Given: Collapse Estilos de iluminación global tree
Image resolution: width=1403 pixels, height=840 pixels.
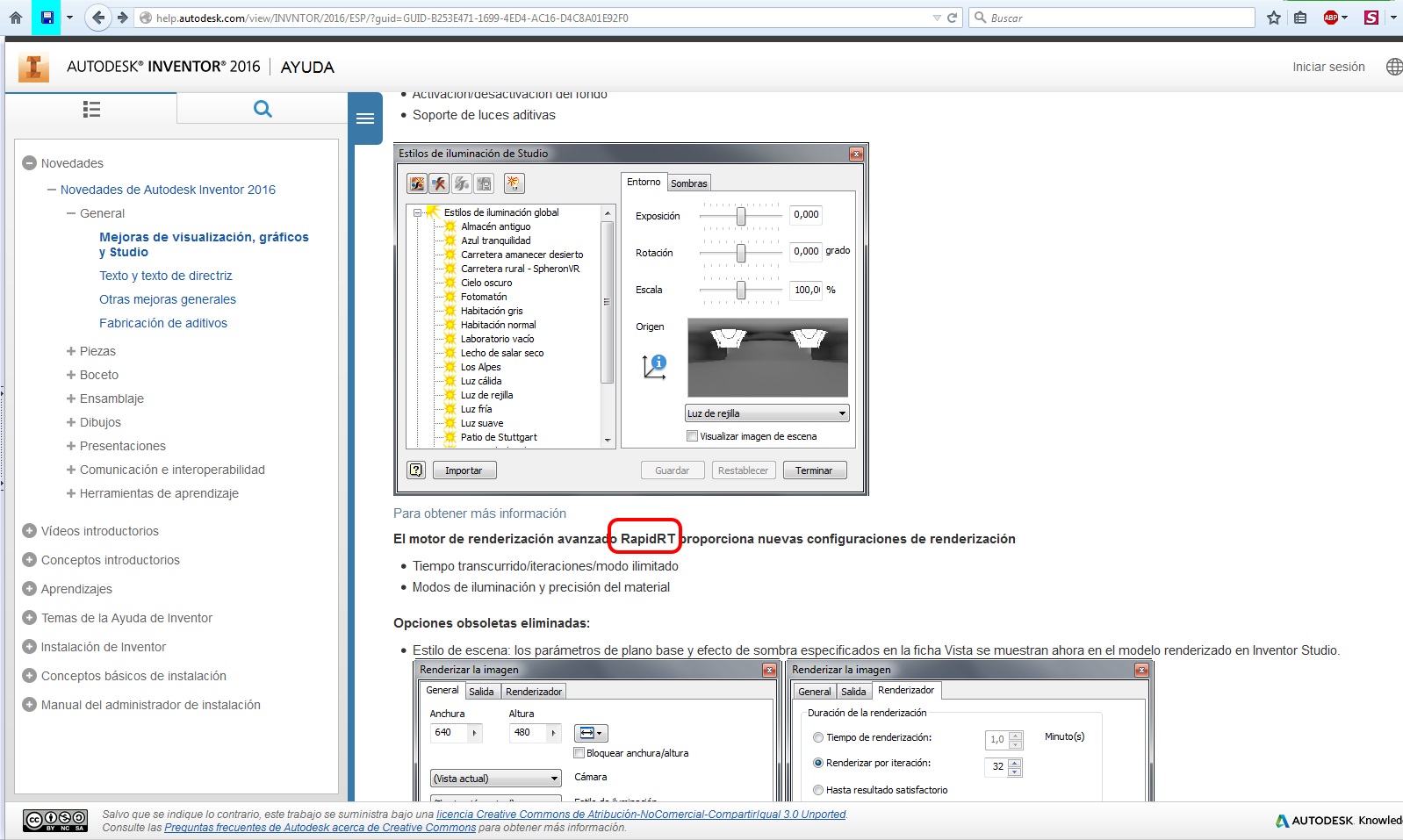Looking at the screenshot, I should 418,212.
